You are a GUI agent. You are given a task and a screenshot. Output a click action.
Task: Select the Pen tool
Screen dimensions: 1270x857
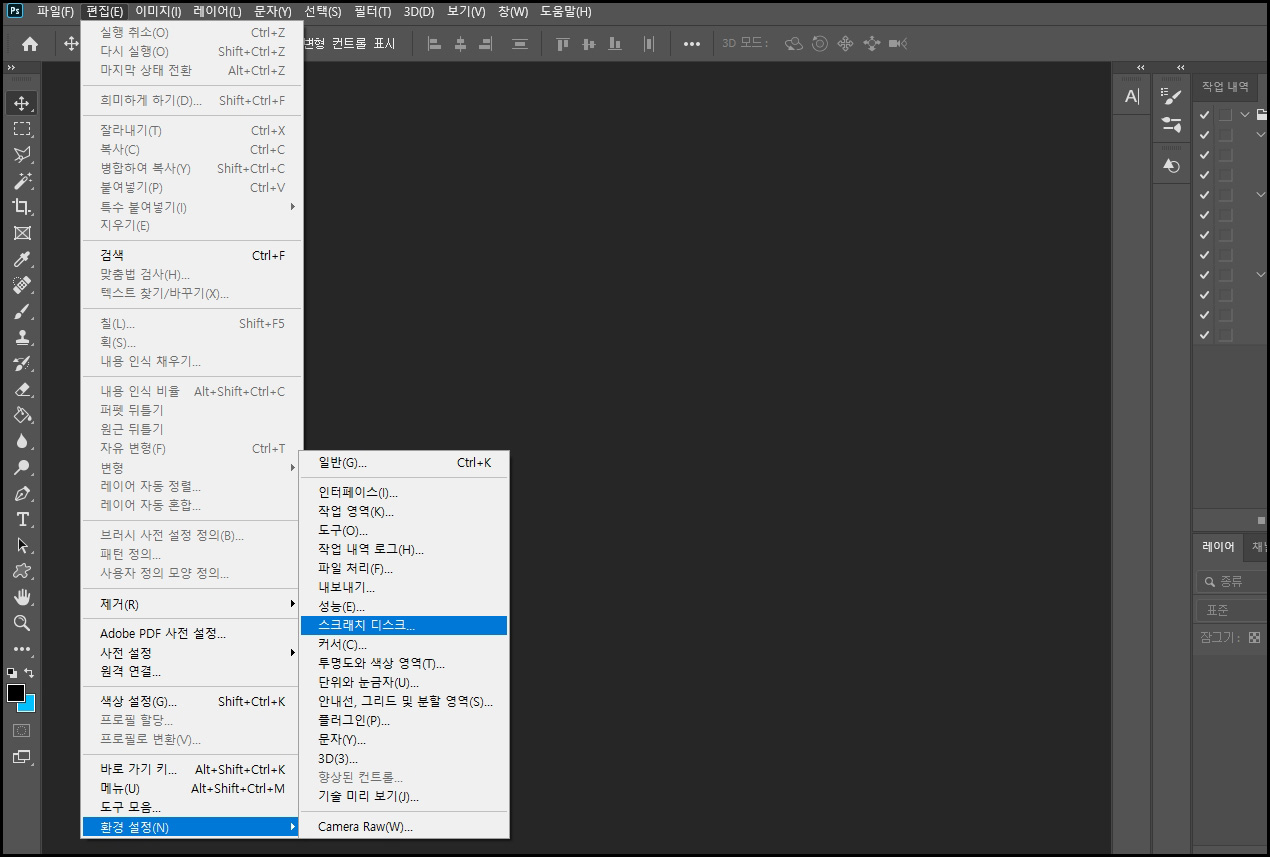click(x=22, y=494)
